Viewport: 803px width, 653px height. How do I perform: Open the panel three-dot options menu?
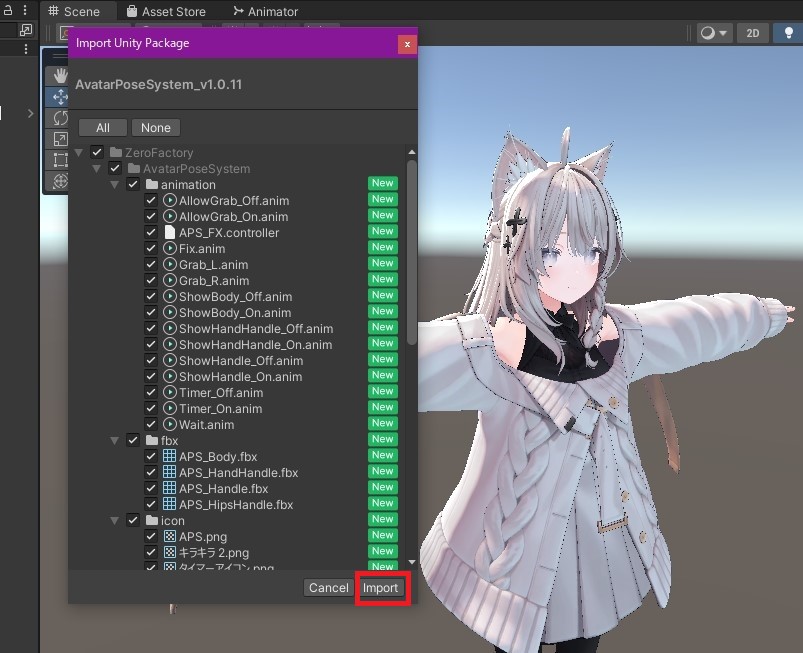tap(25, 10)
